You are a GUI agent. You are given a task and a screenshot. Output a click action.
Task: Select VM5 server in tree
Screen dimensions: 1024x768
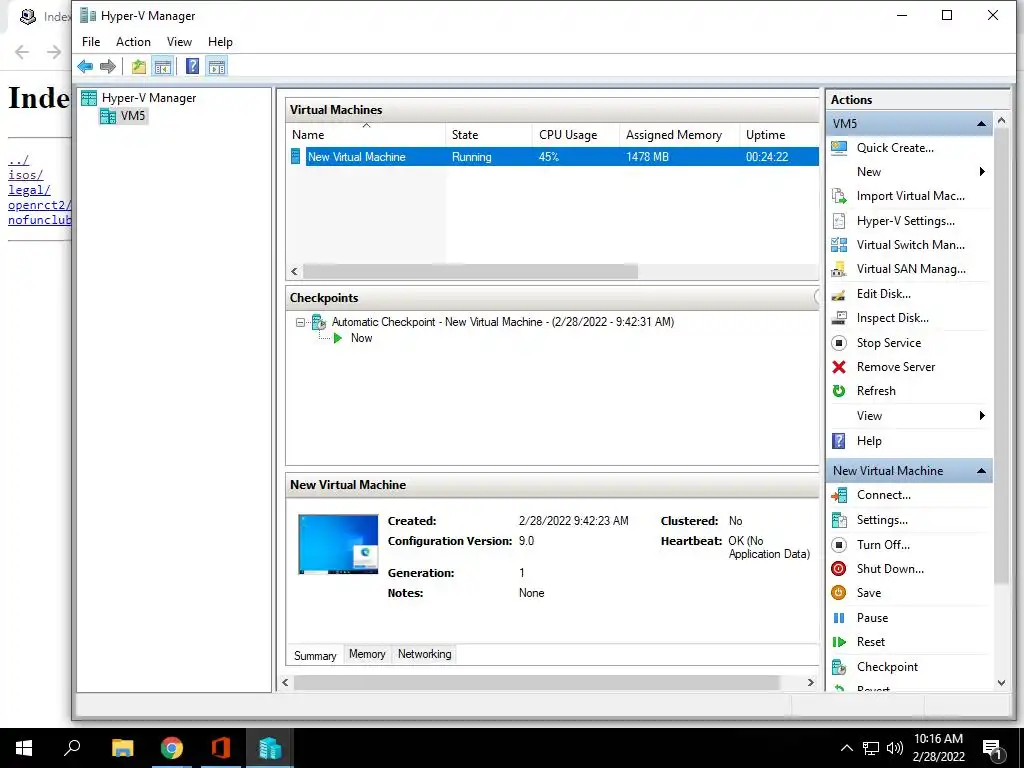(133, 116)
